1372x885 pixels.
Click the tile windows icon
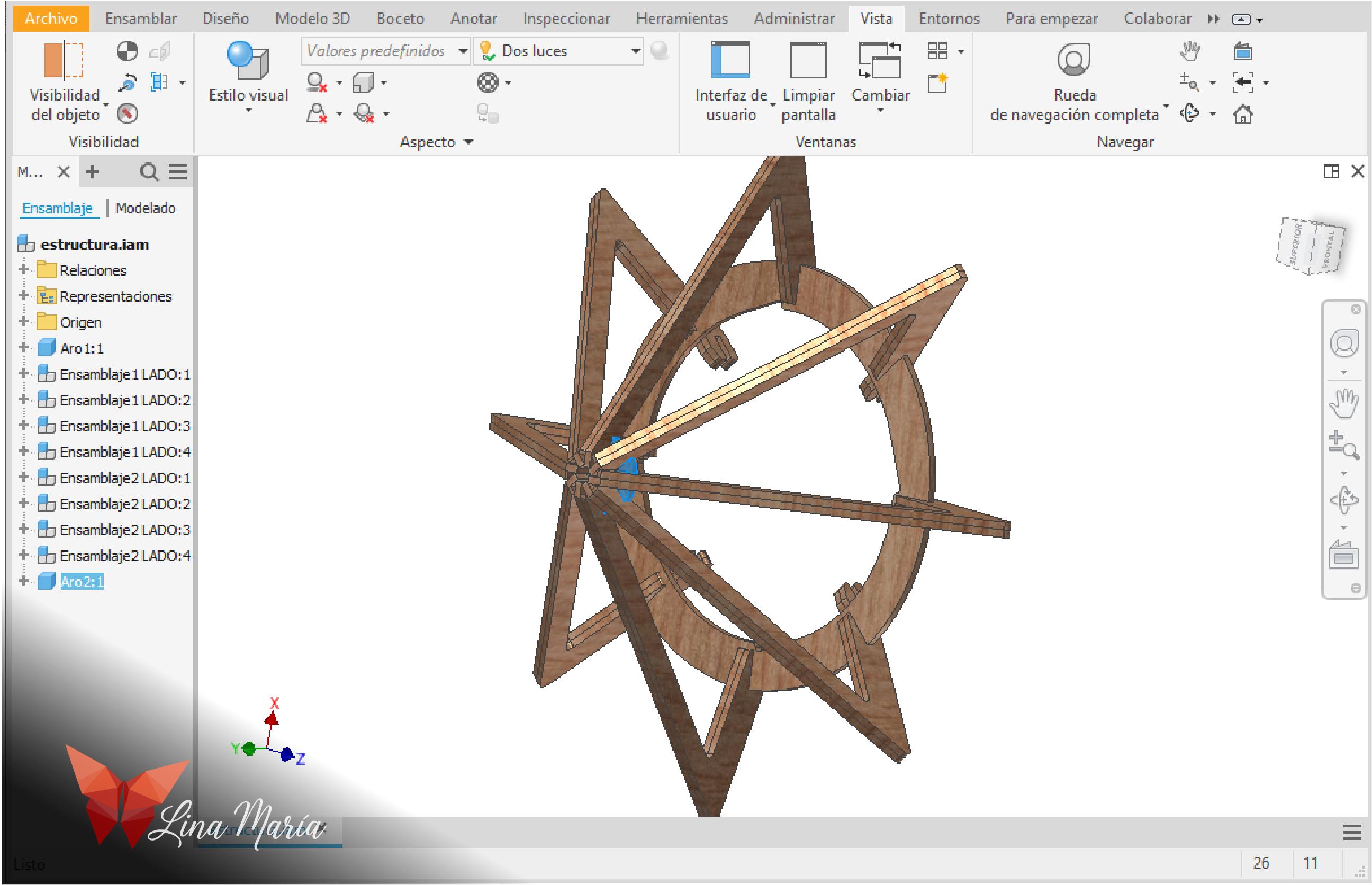(x=937, y=51)
